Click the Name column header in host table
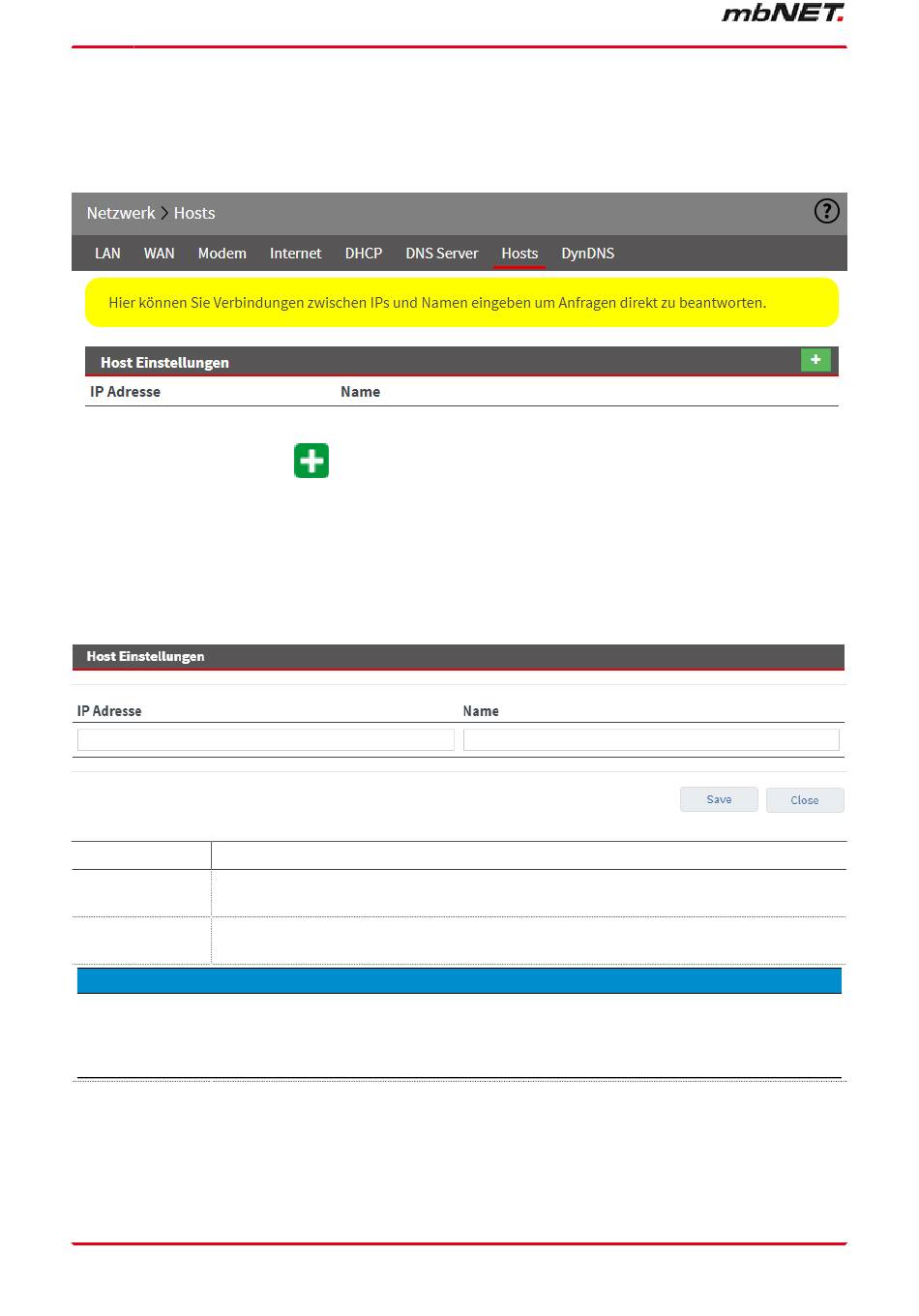 point(360,392)
